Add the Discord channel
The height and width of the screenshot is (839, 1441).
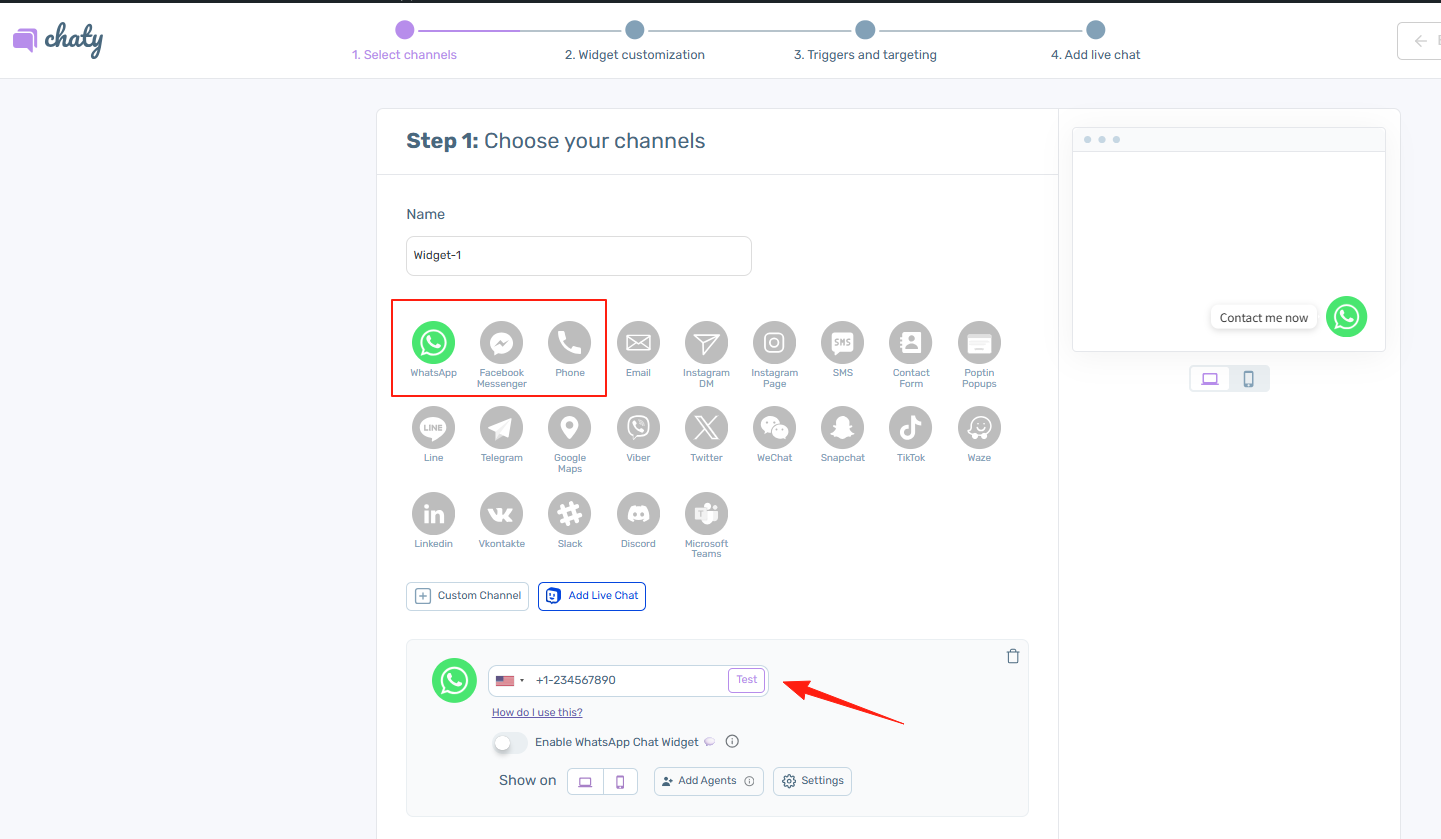[x=638, y=514]
